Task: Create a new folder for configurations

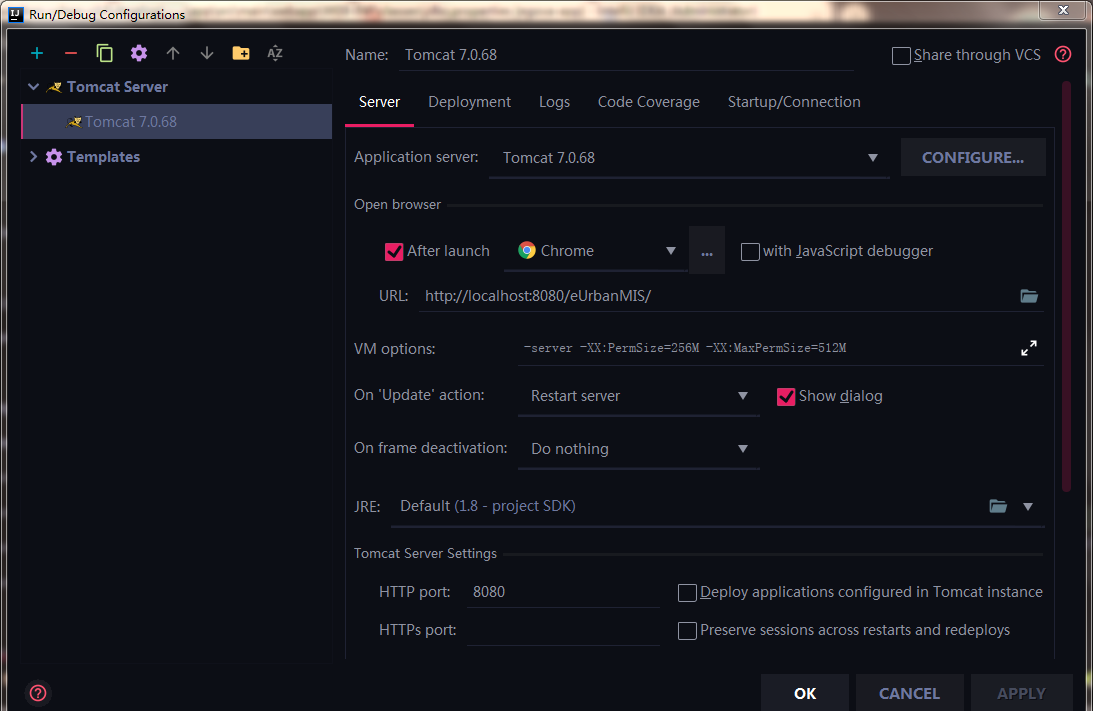Action: tap(241, 53)
